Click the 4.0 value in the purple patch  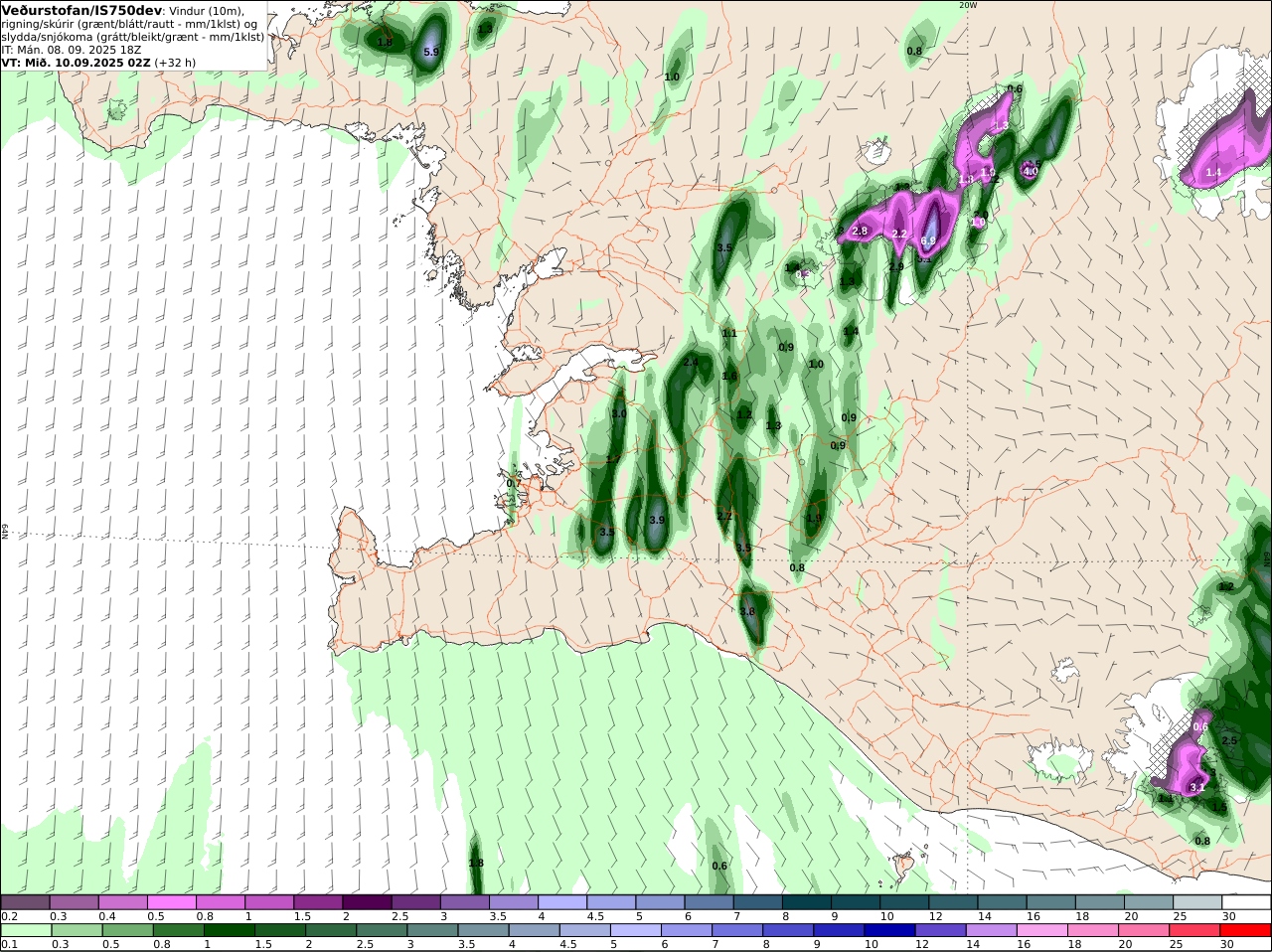click(1031, 171)
